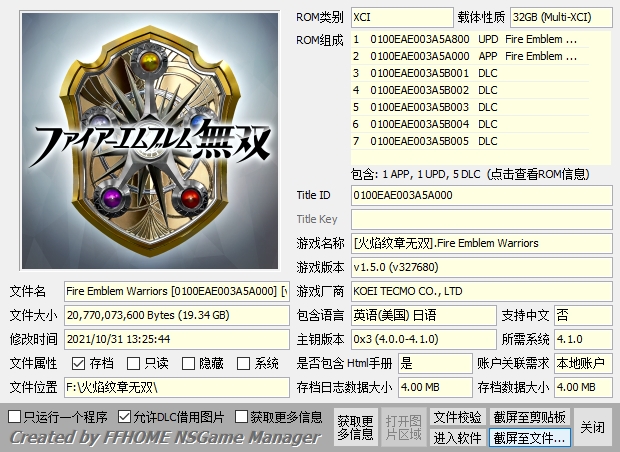The width and height of the screenshot is (620, 452).
Task: Click the 文件位置 path field
Action: pyautogui.click(x=177, y=386)
